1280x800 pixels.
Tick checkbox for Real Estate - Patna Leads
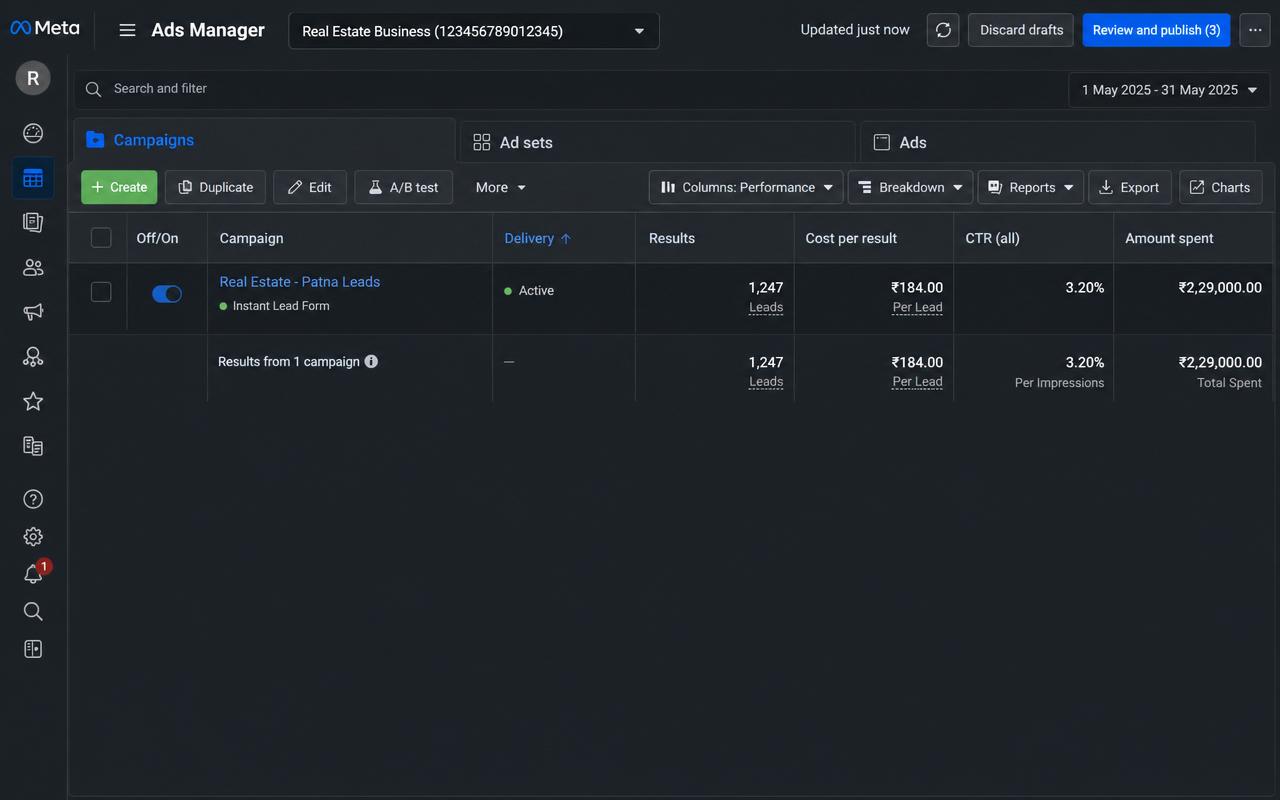click(x=101, y=292)
